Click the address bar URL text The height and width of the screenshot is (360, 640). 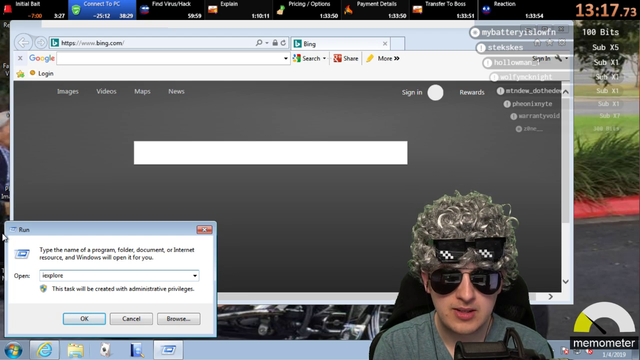(x=93, y=43)
